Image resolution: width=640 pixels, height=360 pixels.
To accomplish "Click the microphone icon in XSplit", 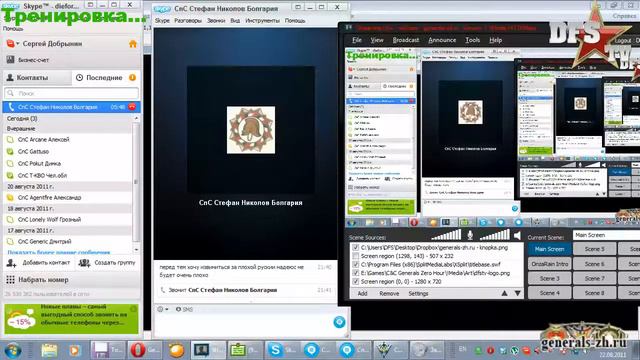I will [x=470, y=235].
